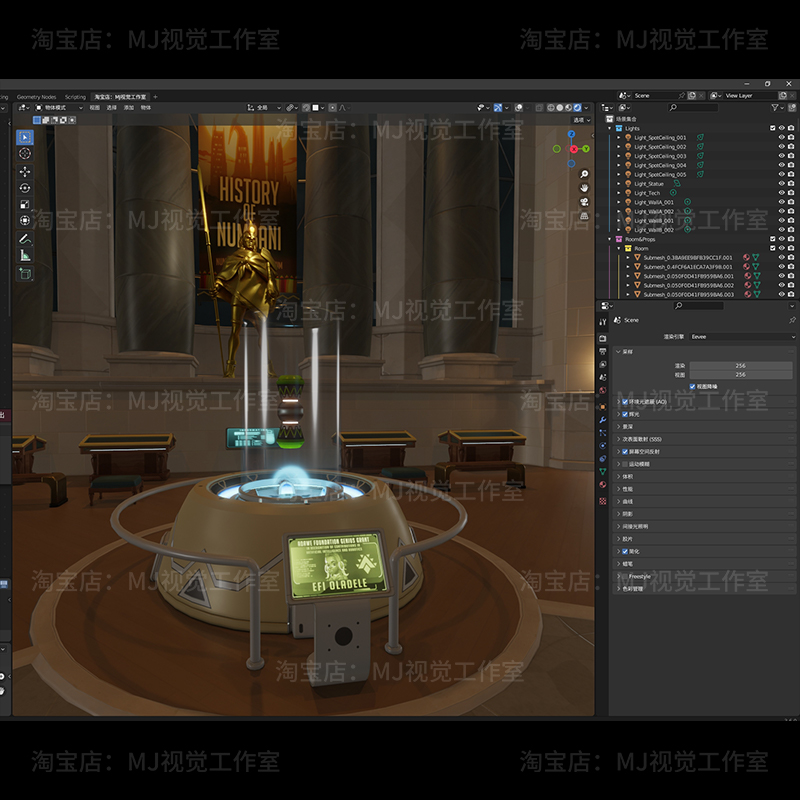This screenshot has width=800, height=800.
Task: Toggle eye visibility for Room&Props collection
Action: pyautogui.click(x=781, y=239)
